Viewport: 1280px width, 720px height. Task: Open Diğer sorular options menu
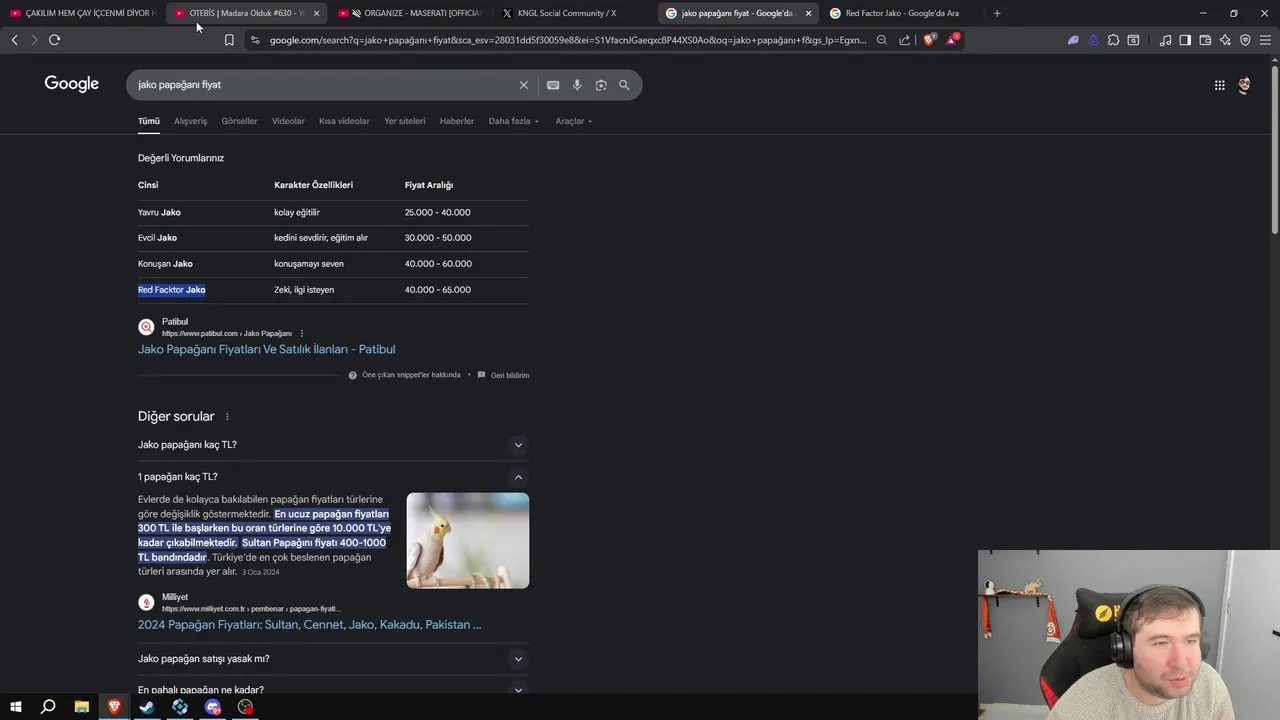[227, 417]
